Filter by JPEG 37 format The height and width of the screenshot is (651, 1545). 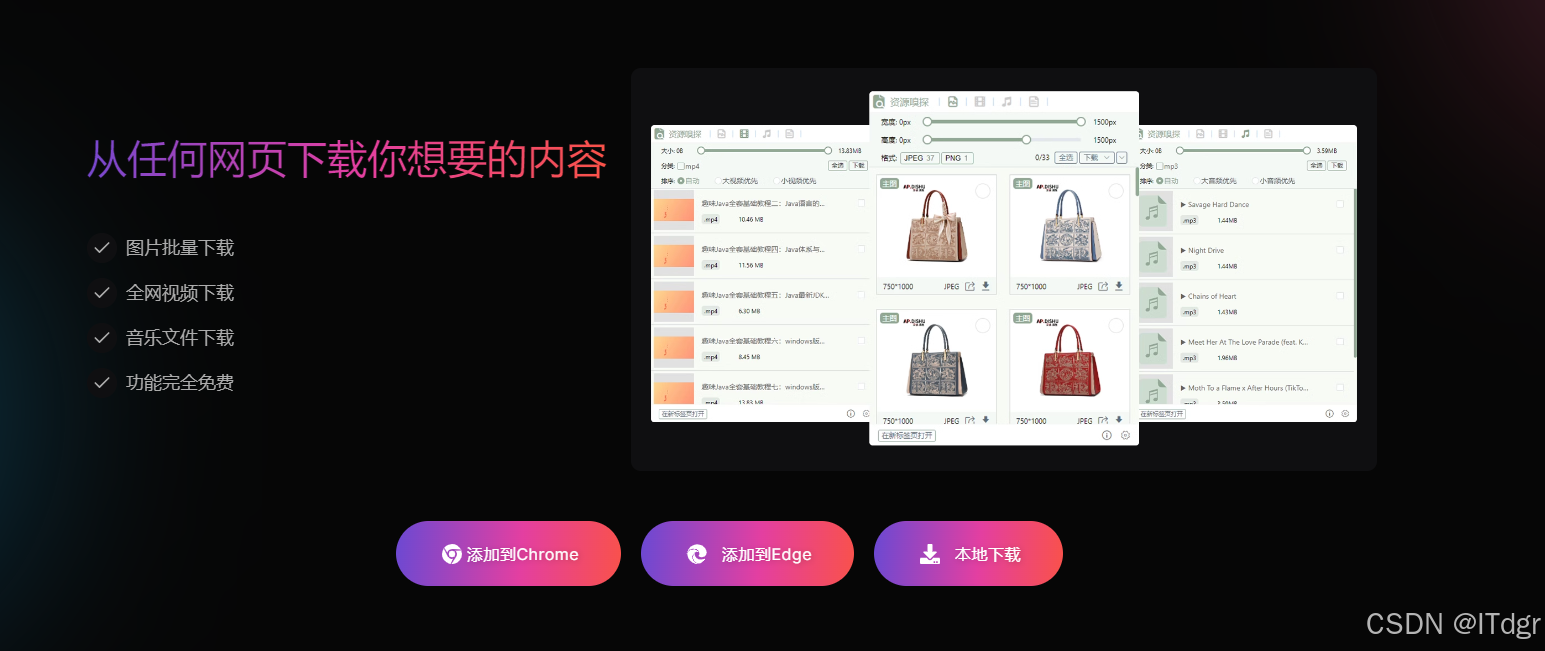click(920, 158)
